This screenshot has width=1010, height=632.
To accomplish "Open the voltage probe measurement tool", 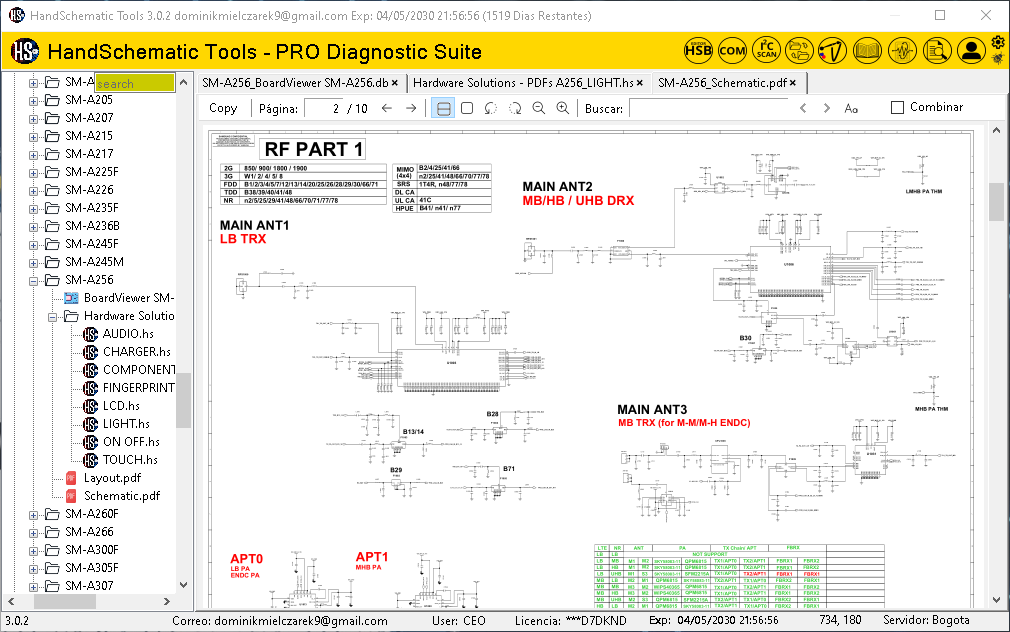I will pos(832,50).
